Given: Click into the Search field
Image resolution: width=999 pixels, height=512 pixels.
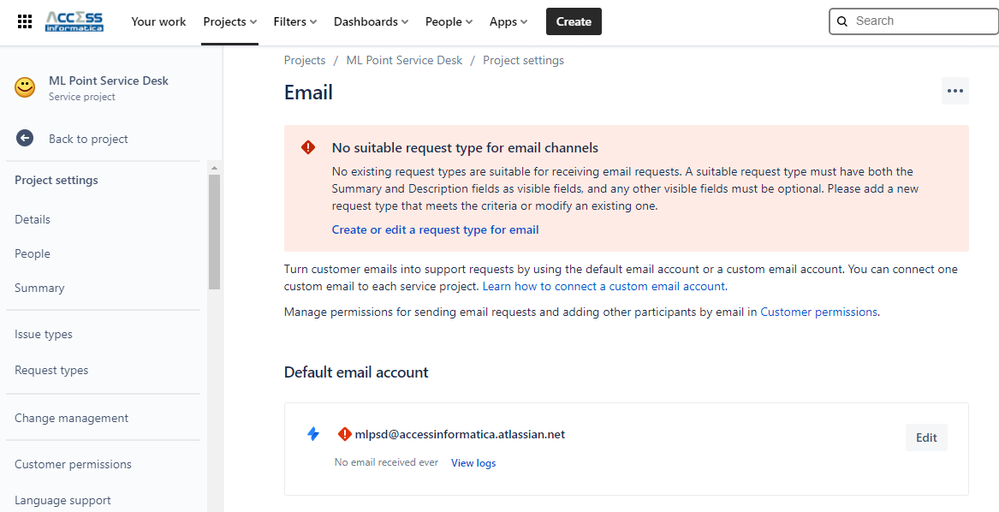Looking at the screenshot, I should tap(920, 21).
